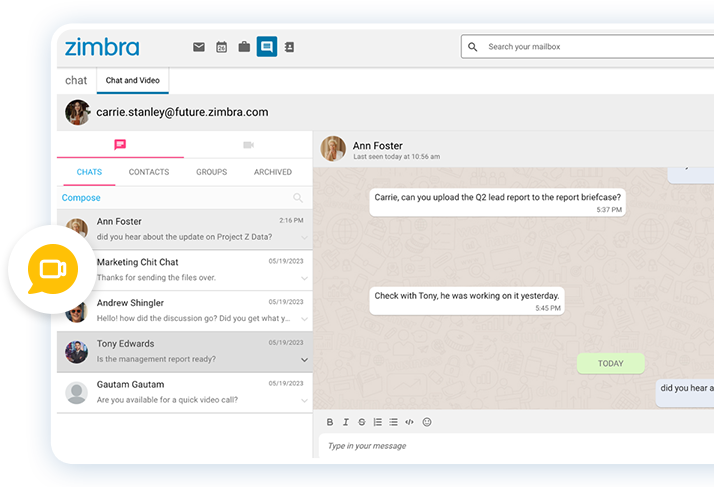This screenshot has width=714, height=487.
Task: Toggle Strikethrough formatting in message editor
Action: click(362, 422)
